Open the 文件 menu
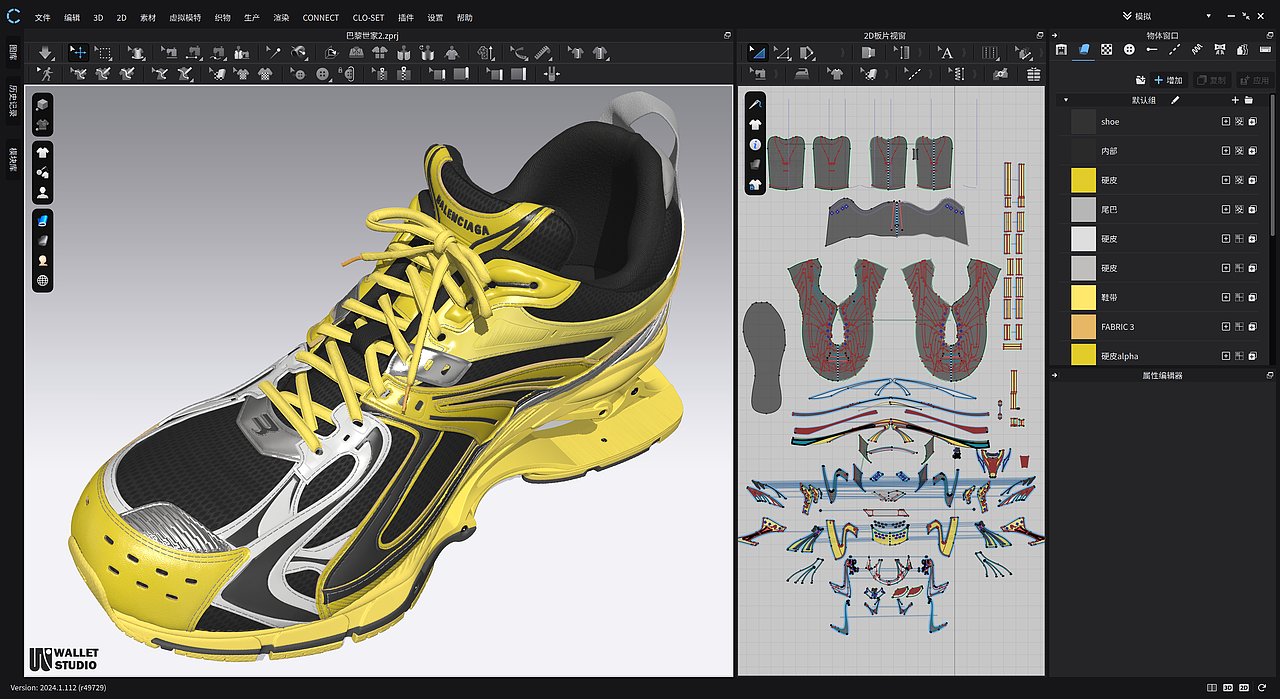 pyautogui.click(x=42, y=18)
